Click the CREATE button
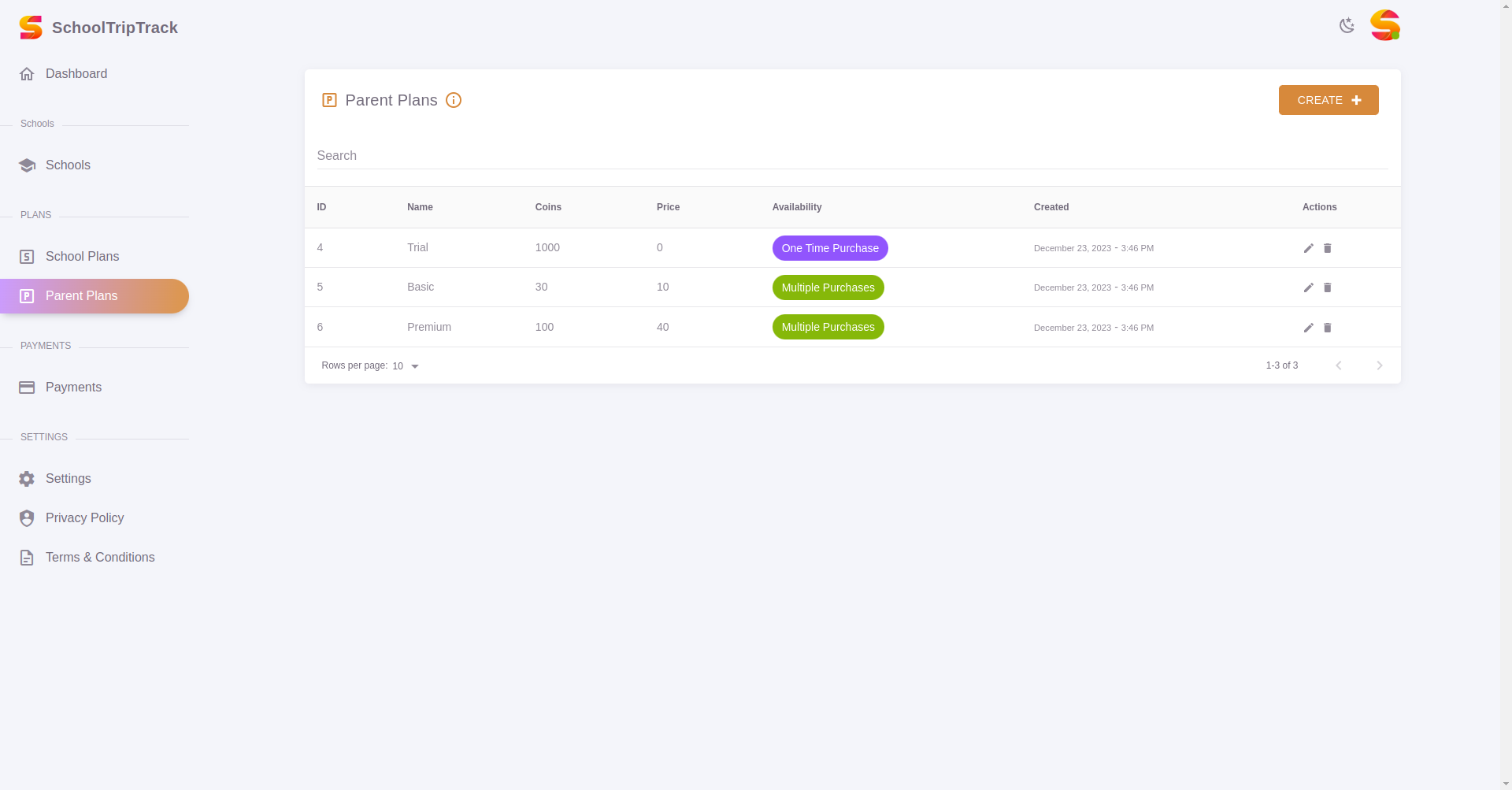Screen dimensions: 1512x790 tap(1328, 100)
